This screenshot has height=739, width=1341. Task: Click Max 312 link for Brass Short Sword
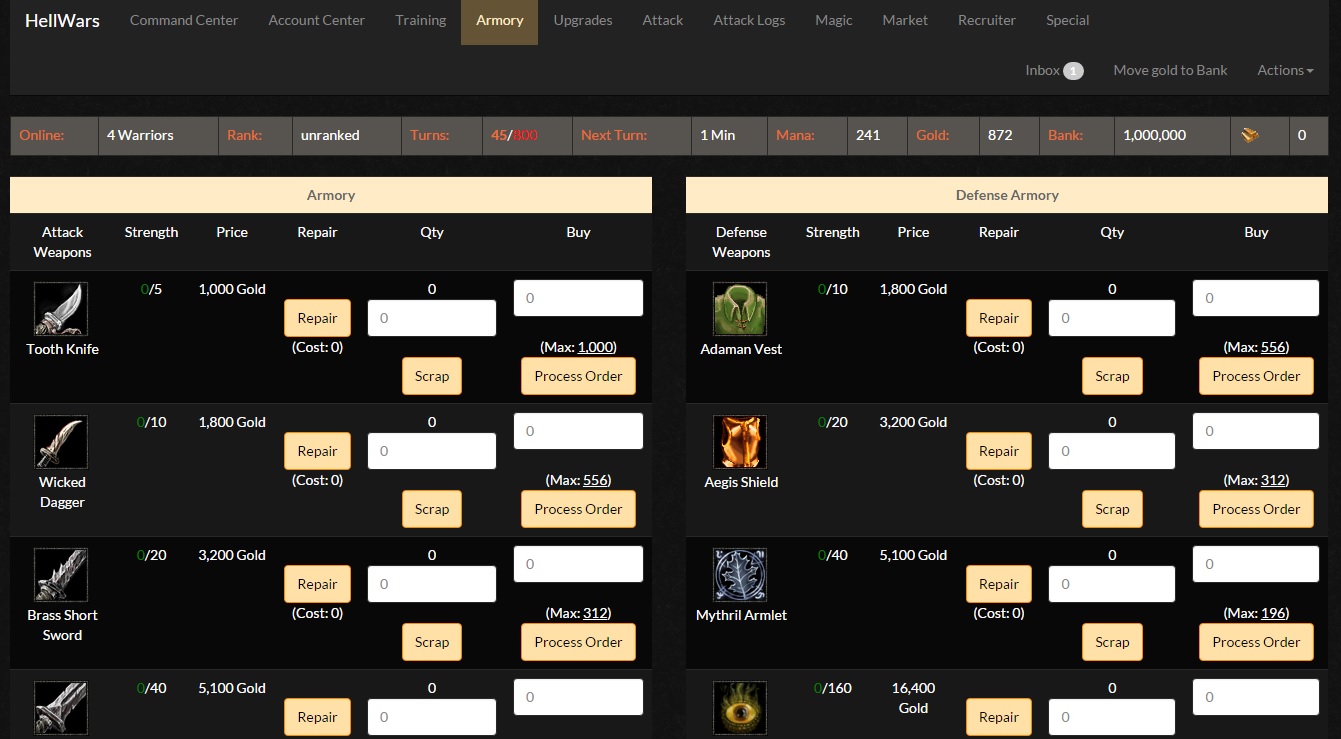pyautogui.click(x=596, y=613)
